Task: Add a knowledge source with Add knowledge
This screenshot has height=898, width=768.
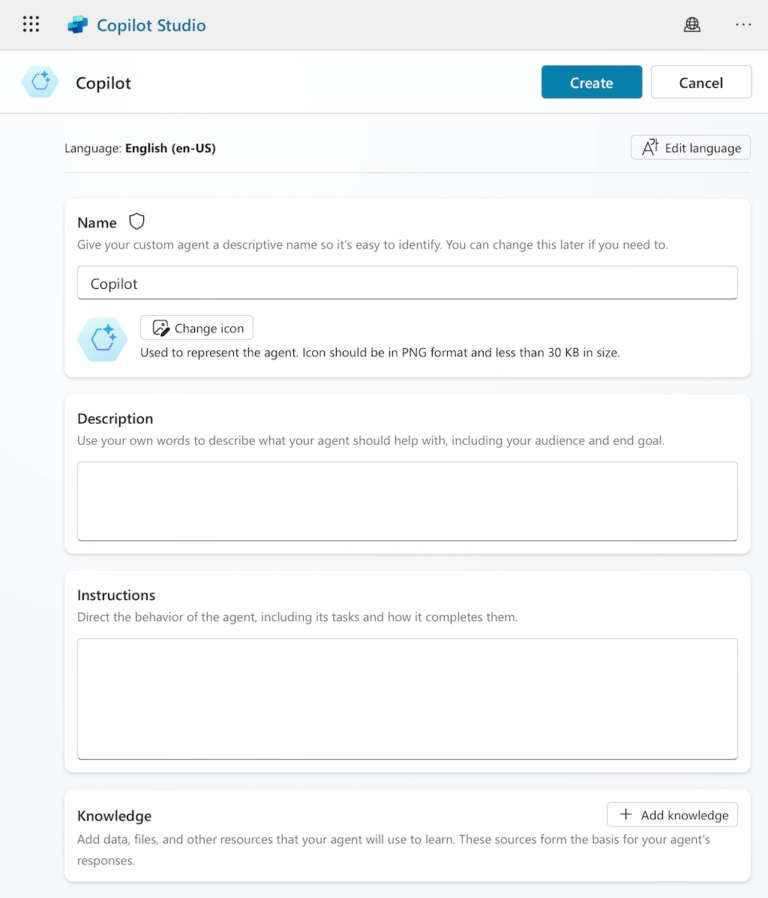Action: click(672, 815)
